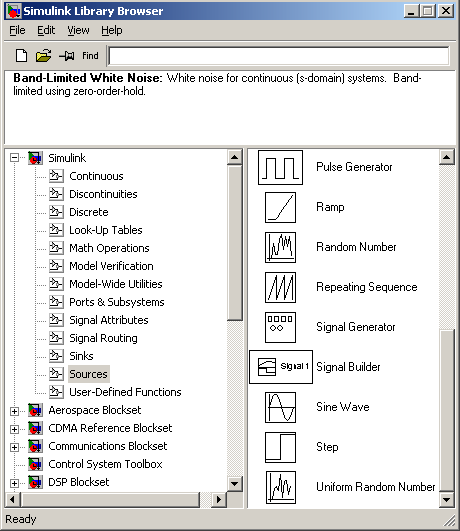Select the Sine Wave block icon
Screen dimensions: 460x531
[280, 407]
